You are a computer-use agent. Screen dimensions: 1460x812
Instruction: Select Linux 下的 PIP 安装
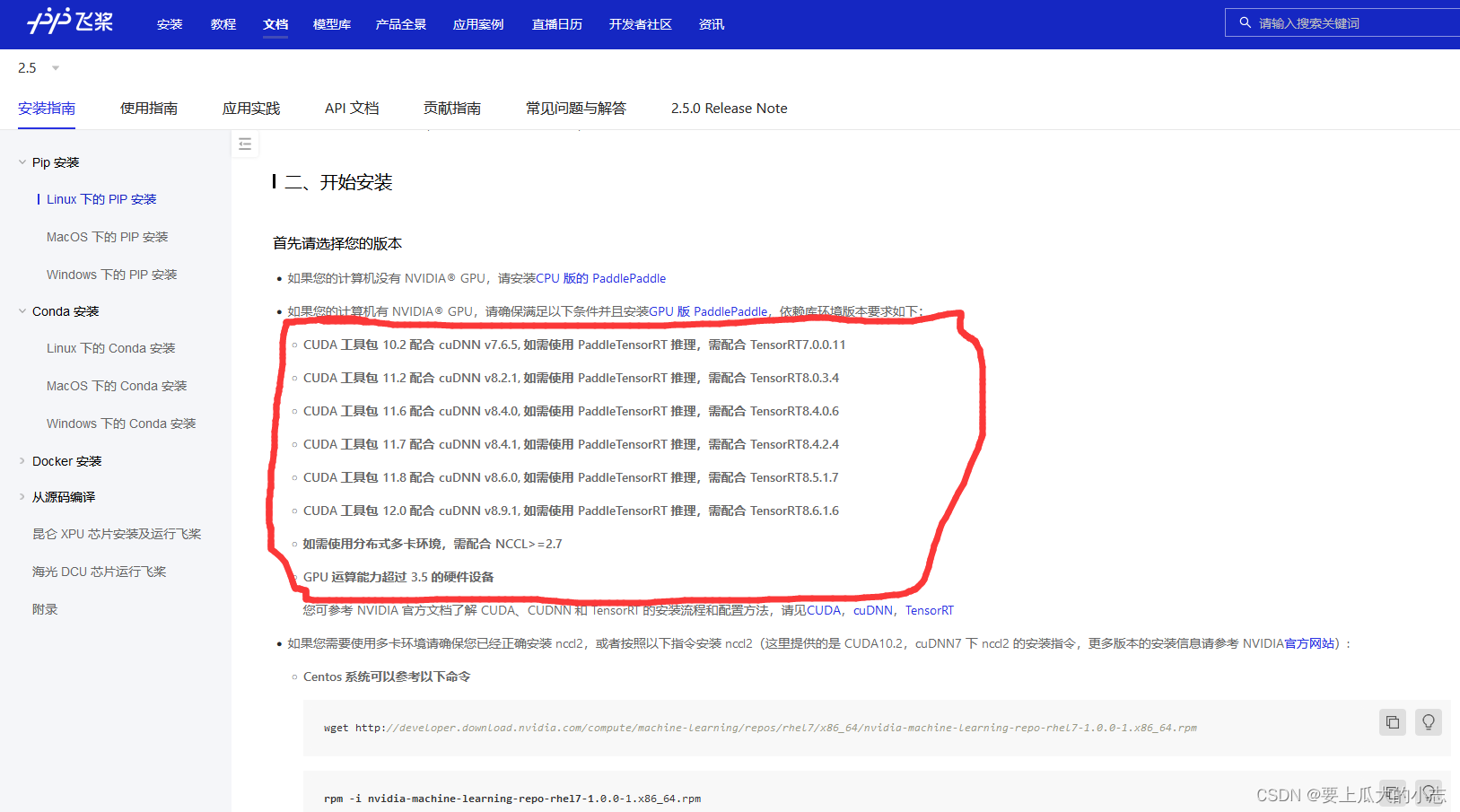101,199
